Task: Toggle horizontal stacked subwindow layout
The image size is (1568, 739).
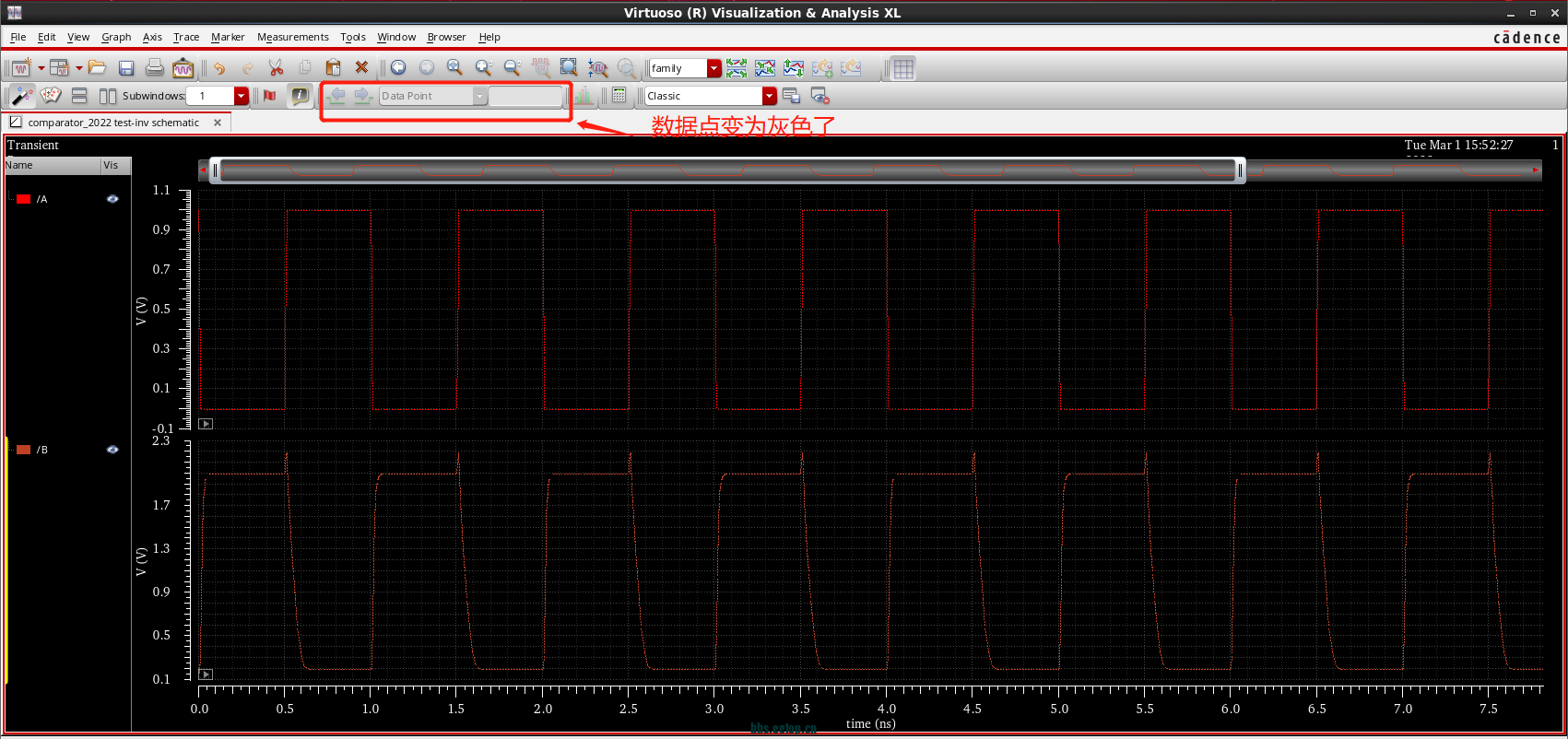Action: click(79, 96)
